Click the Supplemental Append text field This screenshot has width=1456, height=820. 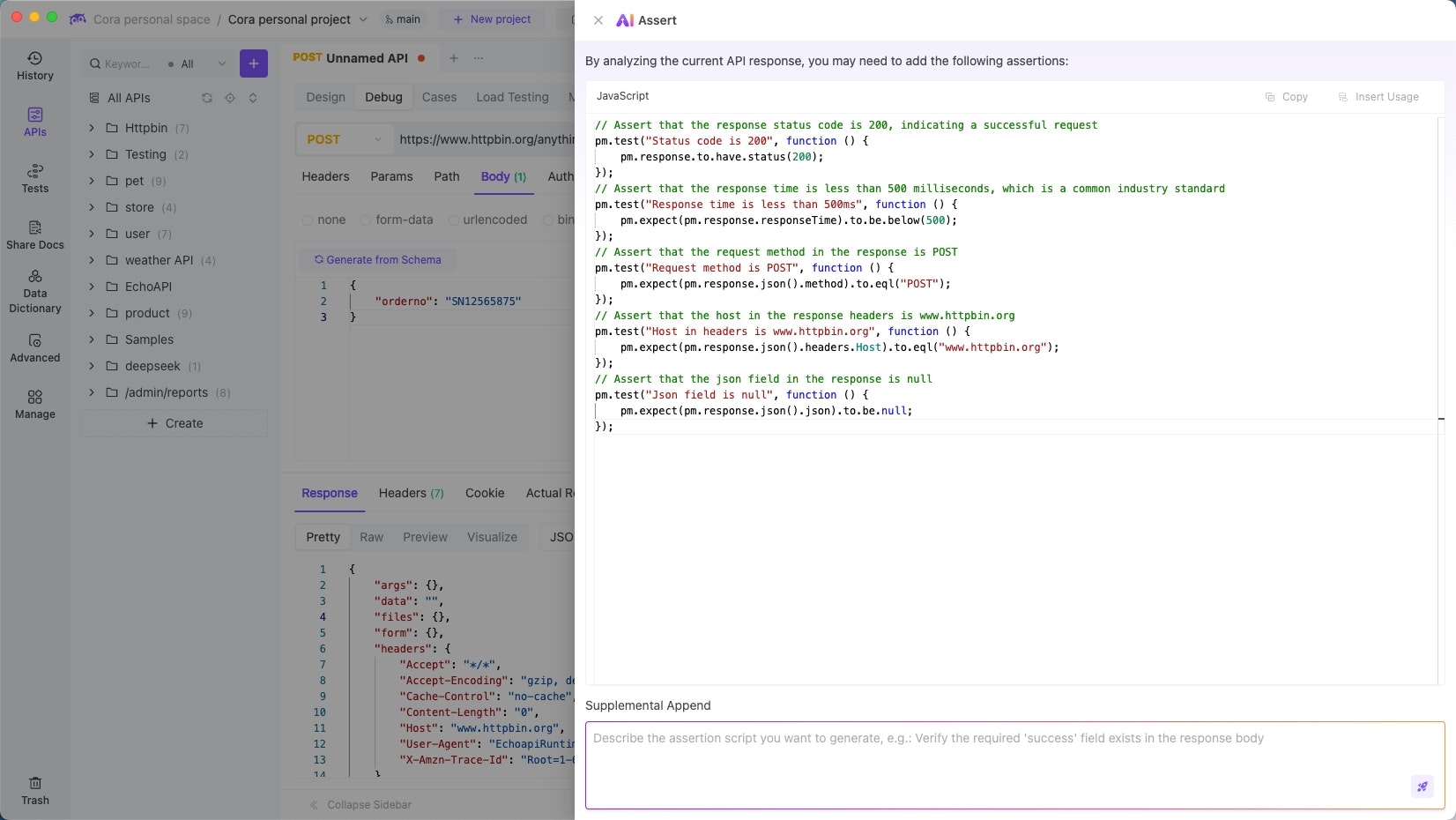pyautogui.click(x=1014, y=765)
